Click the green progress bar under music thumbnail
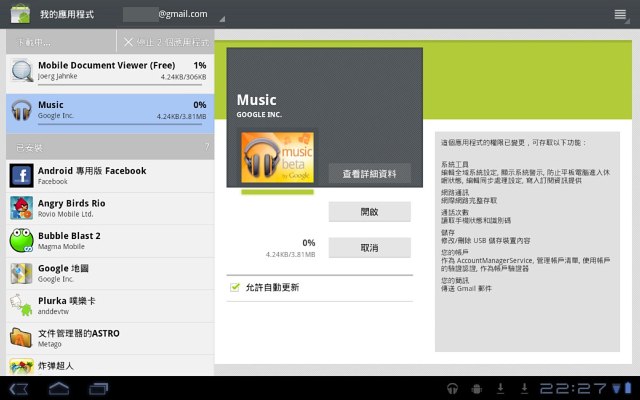Image resolution: width=640 pixels, height=400 pixels. coord(278,192)
